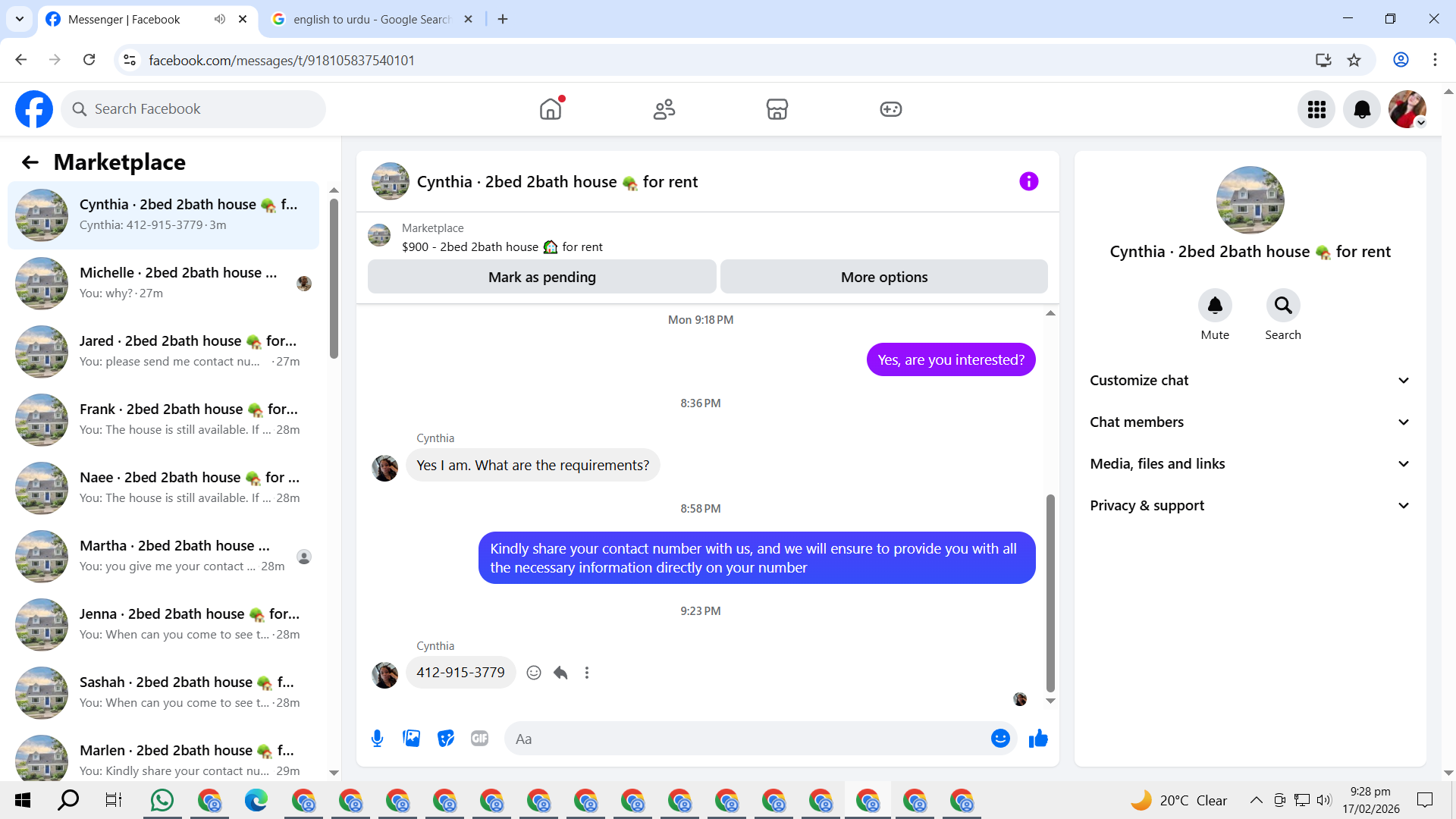1456x819 pixels.
Task: Click the More options button
Action: tap(883, 277)
